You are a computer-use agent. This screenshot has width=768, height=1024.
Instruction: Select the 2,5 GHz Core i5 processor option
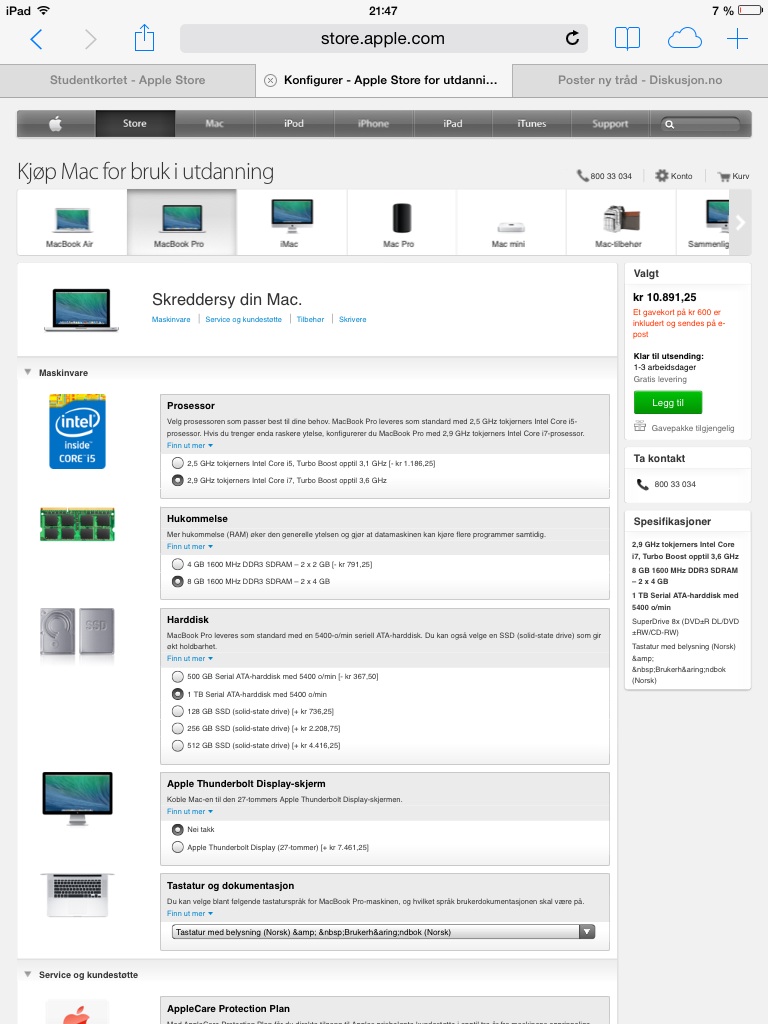coord(177,463)
